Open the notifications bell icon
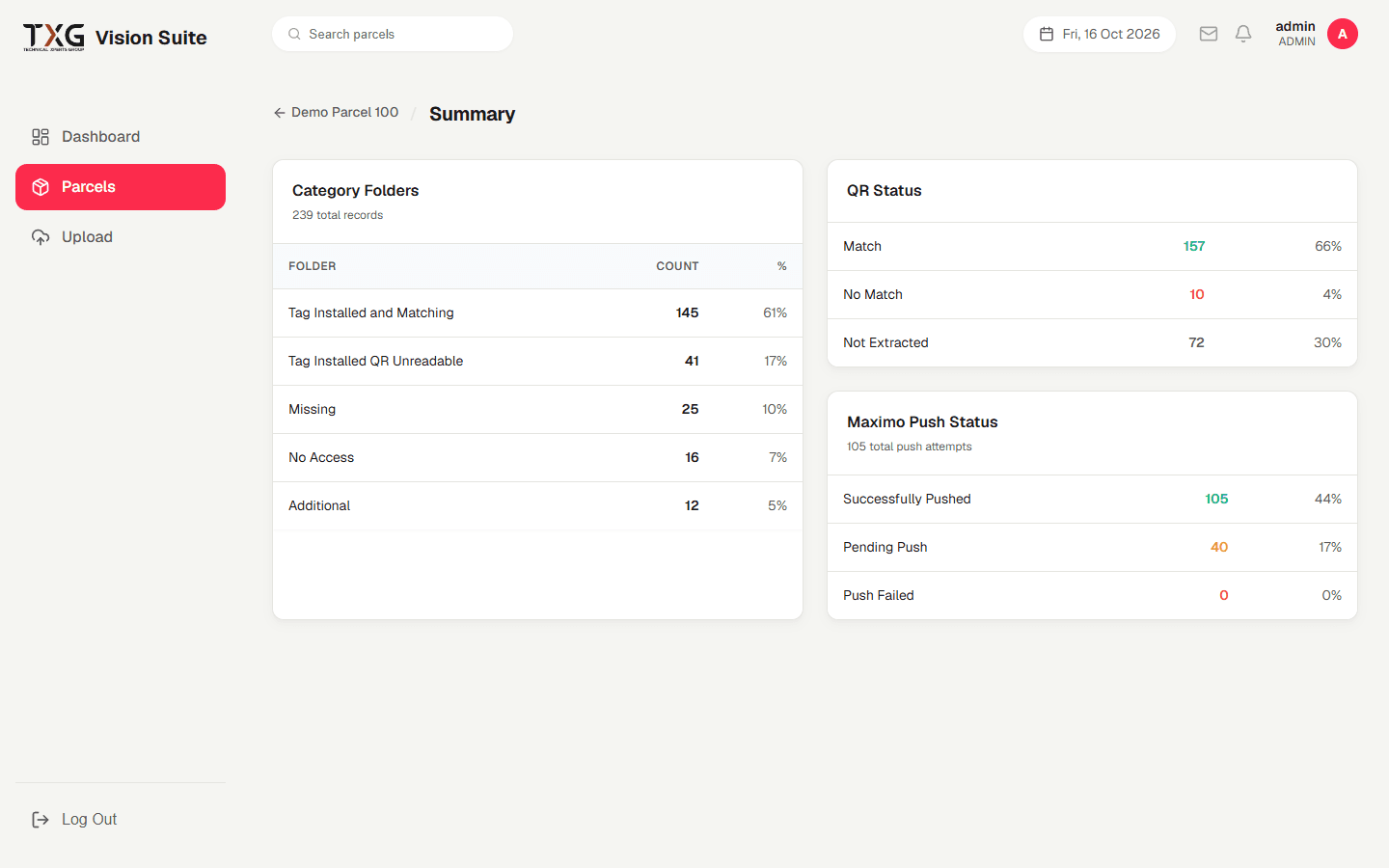The height and width of the screenshot is (868, 1389). (x=1243, y=34)
